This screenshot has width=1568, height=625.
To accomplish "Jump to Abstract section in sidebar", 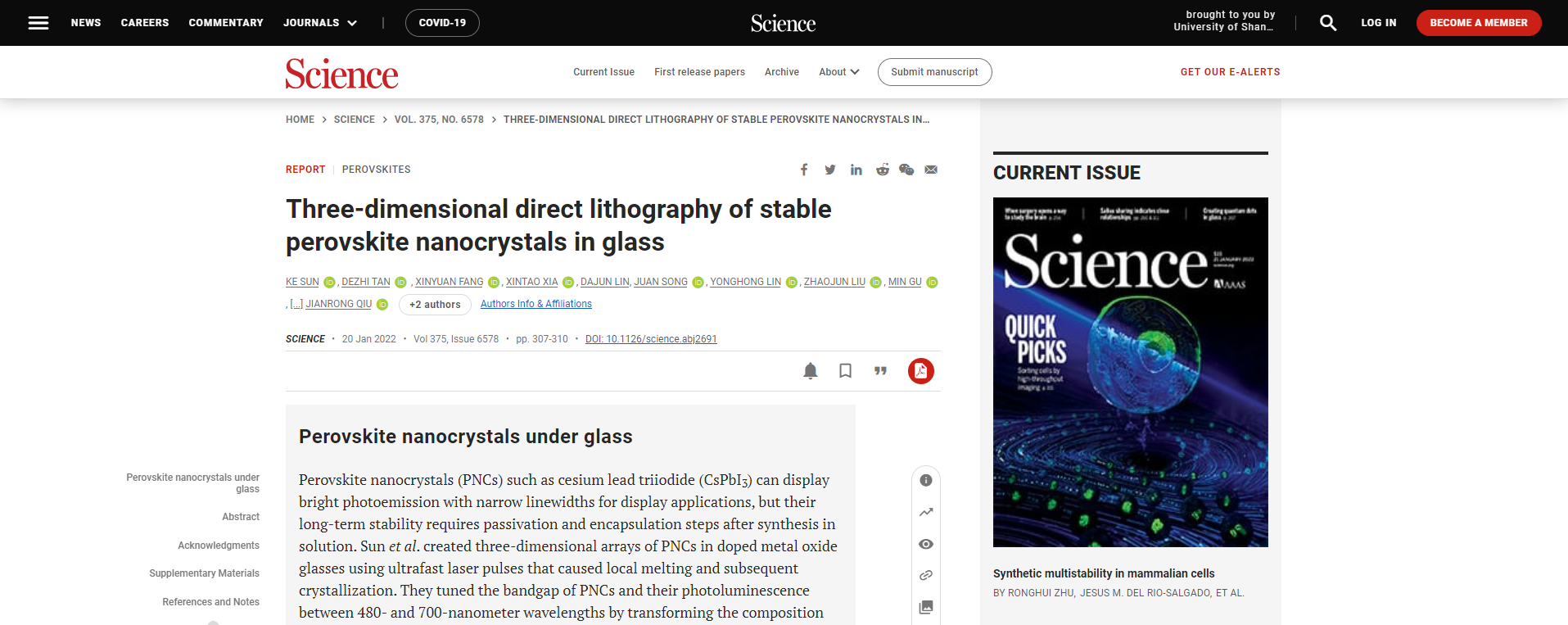I will click(241, 517).
